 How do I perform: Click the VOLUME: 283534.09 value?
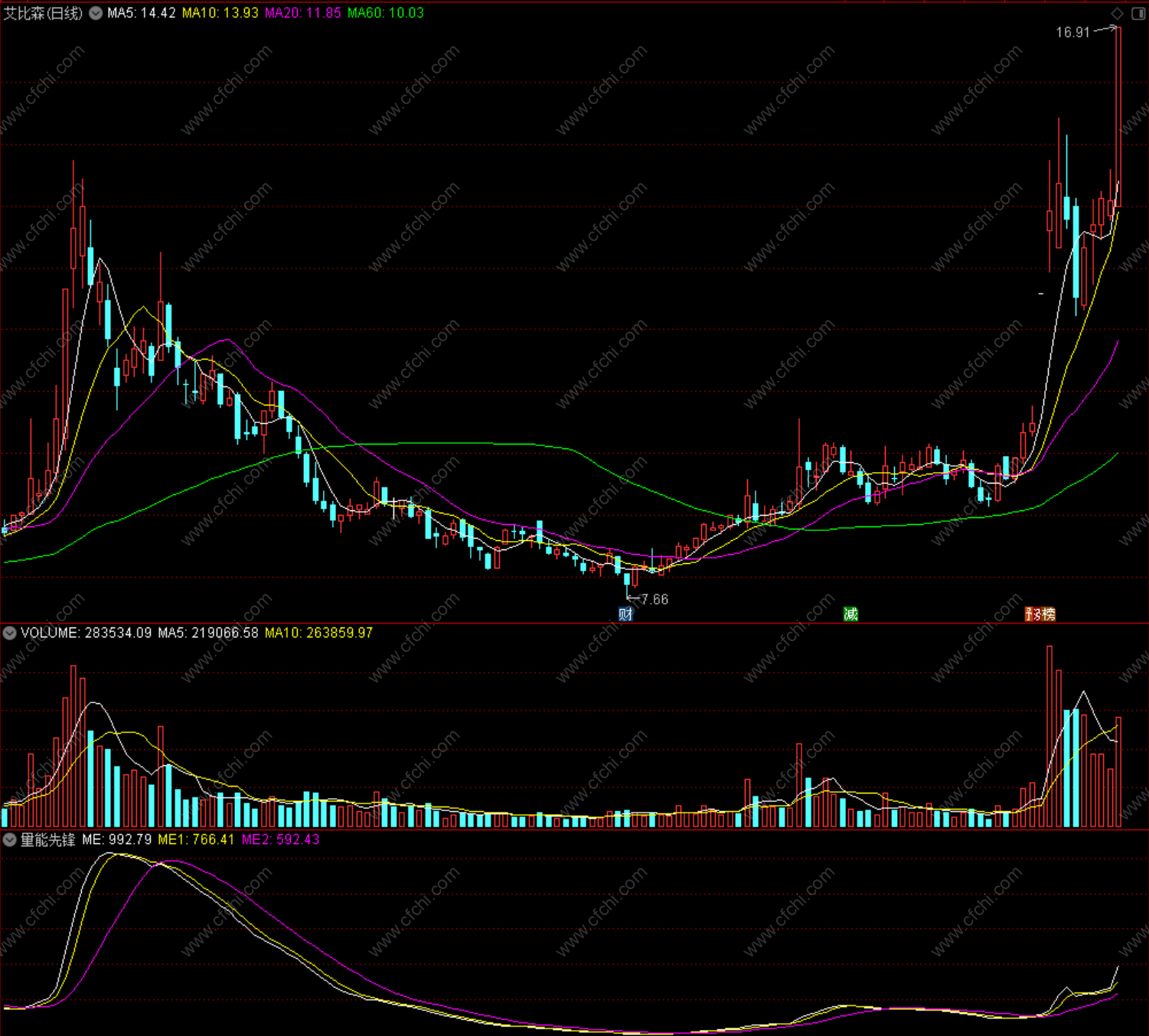pos(87,633)
